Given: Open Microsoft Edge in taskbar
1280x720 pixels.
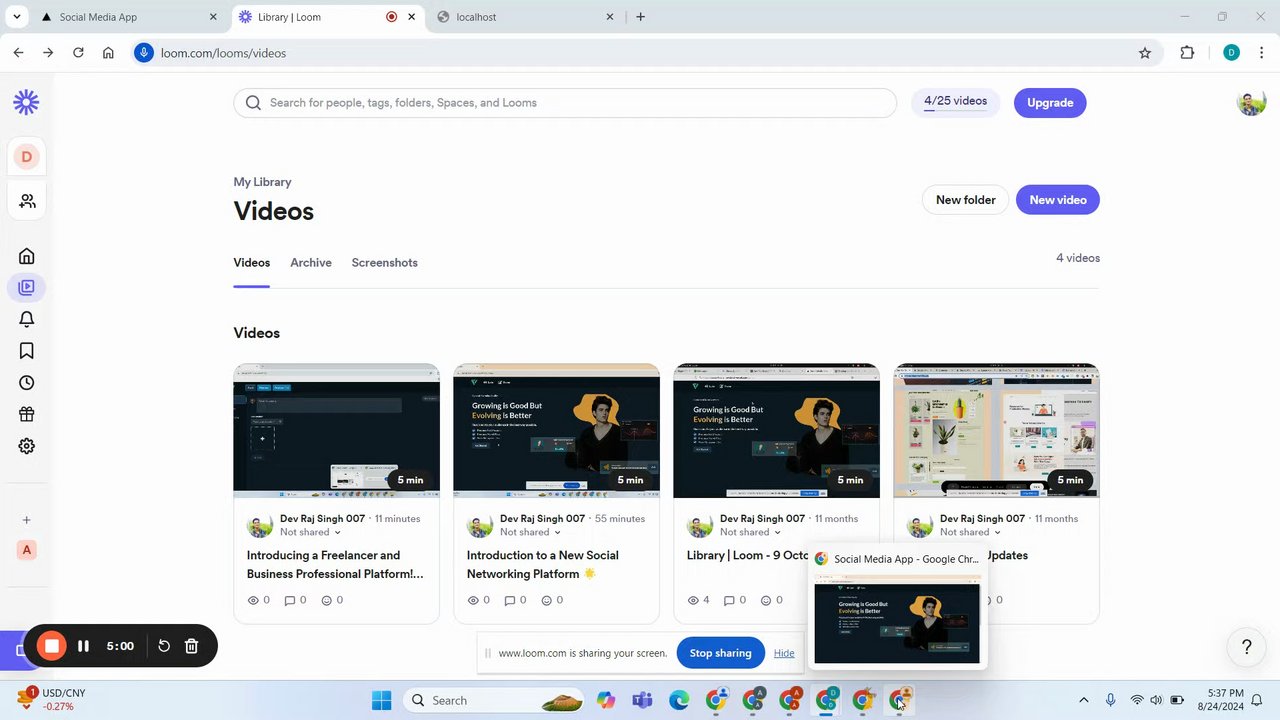Looking at the screenshot, I should pos(679,700).
